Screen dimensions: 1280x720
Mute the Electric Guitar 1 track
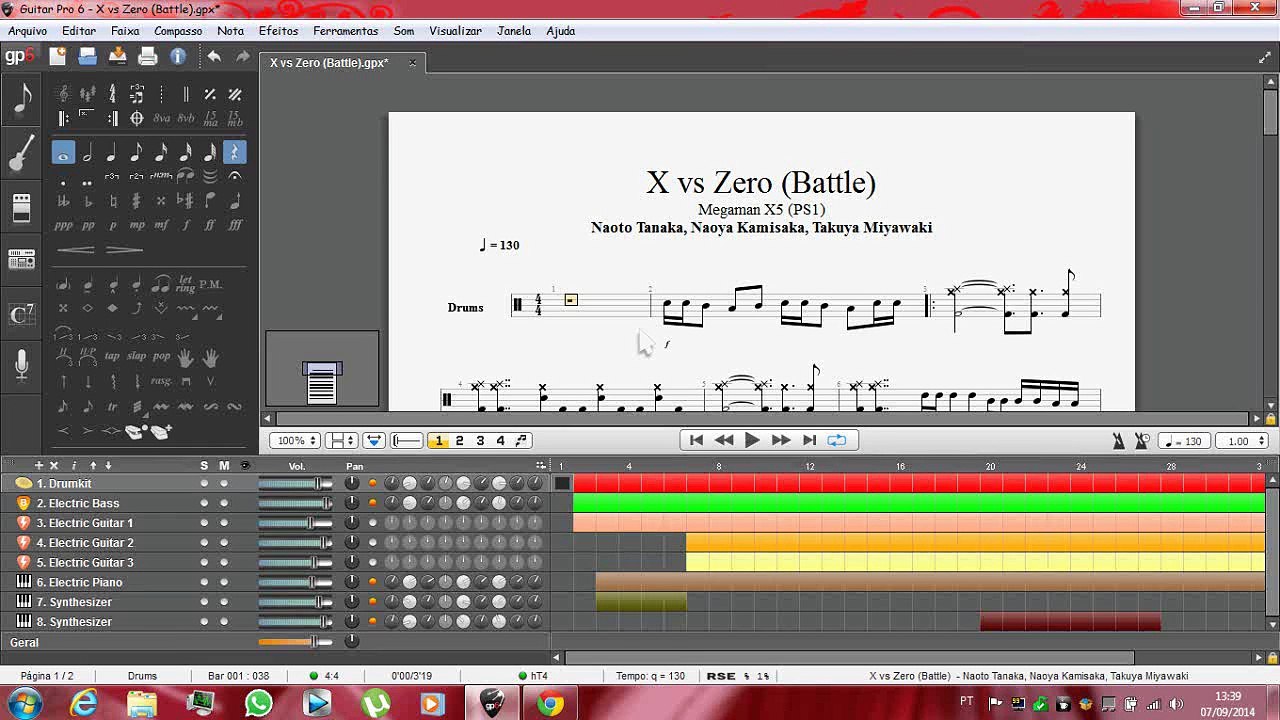[224, 523]
